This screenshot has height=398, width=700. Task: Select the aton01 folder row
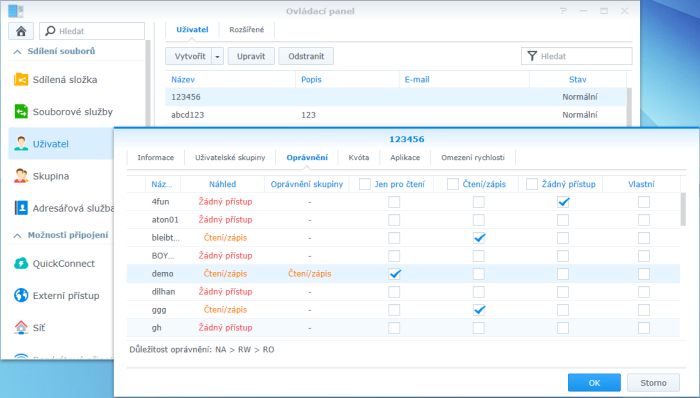coord(403,220)
